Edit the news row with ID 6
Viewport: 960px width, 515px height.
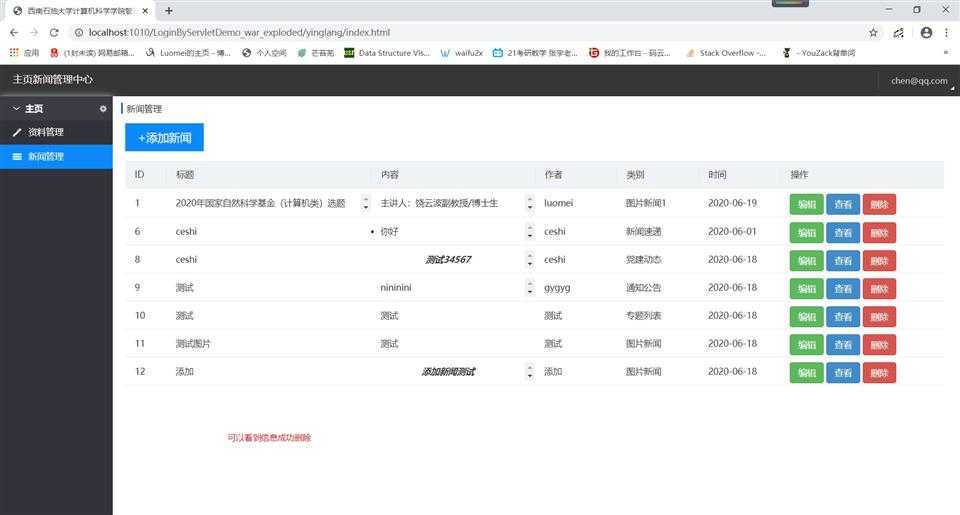[x=806, y=233]
